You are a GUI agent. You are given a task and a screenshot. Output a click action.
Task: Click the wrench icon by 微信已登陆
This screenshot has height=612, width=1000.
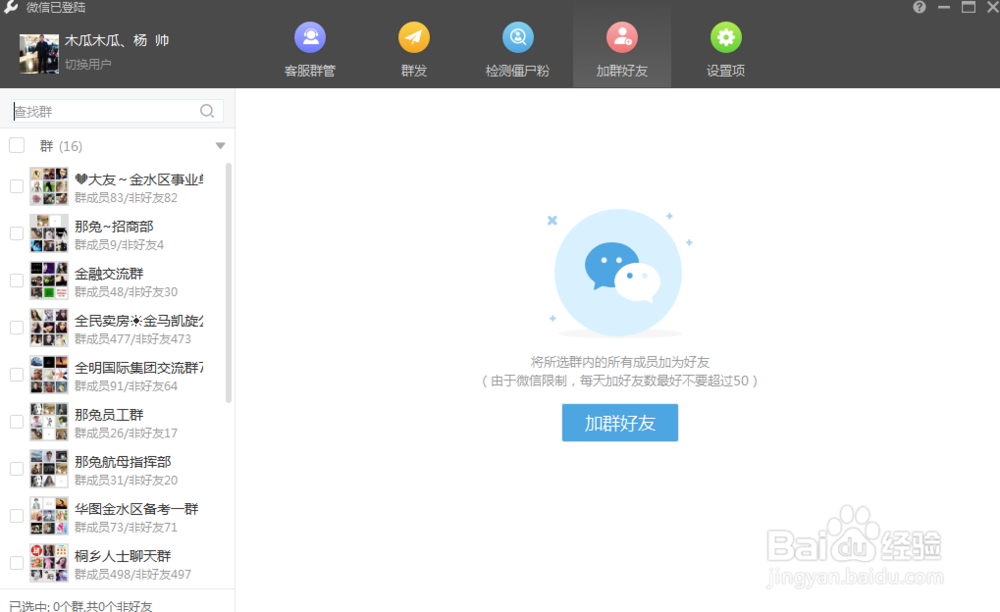point(11,7)
